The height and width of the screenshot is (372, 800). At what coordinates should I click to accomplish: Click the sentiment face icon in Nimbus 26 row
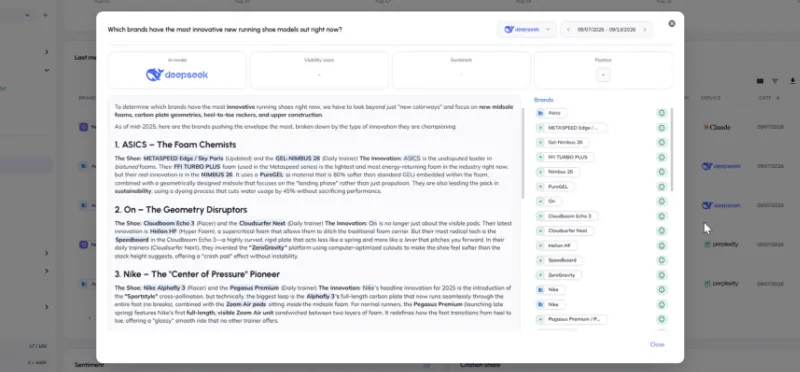(662, 172)
